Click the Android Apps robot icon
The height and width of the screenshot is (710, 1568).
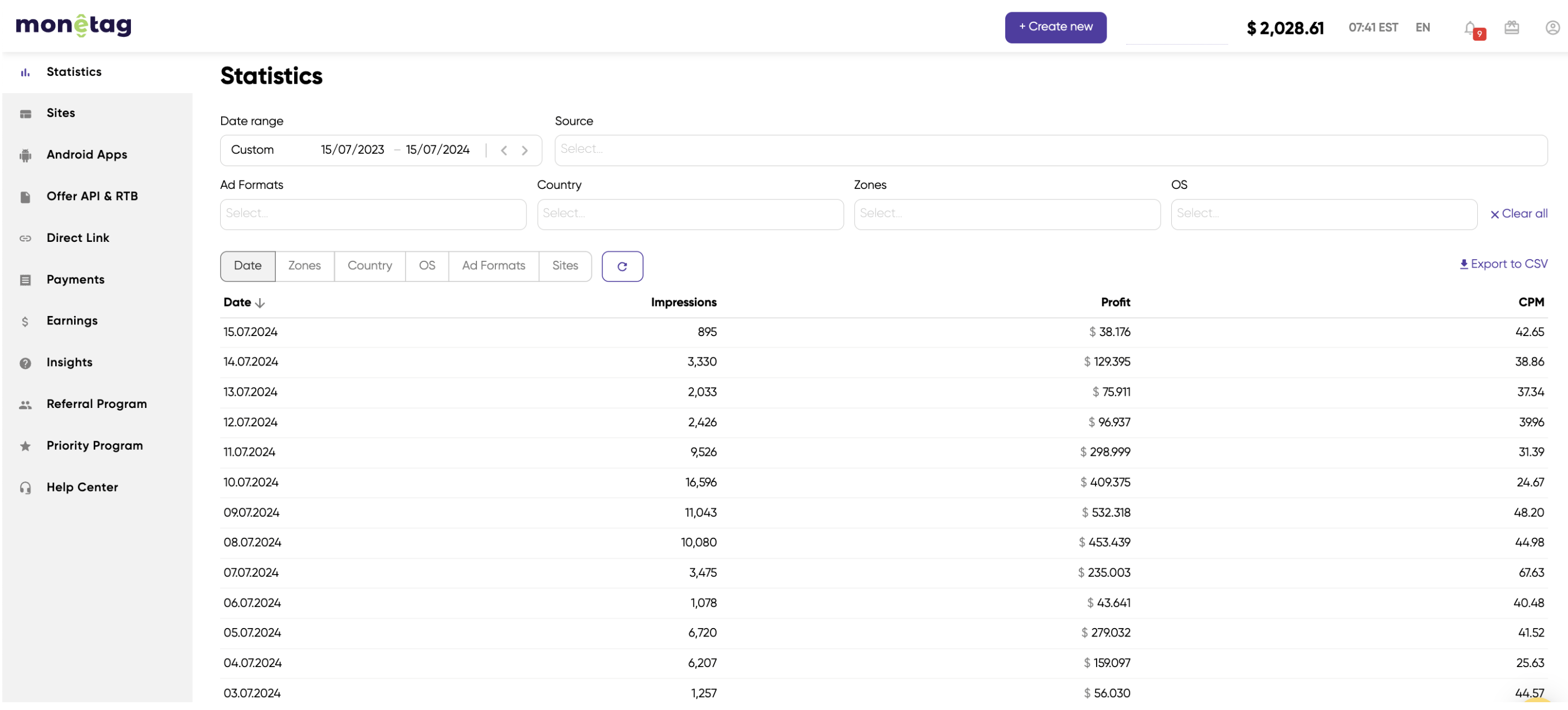tap(25, 155)
